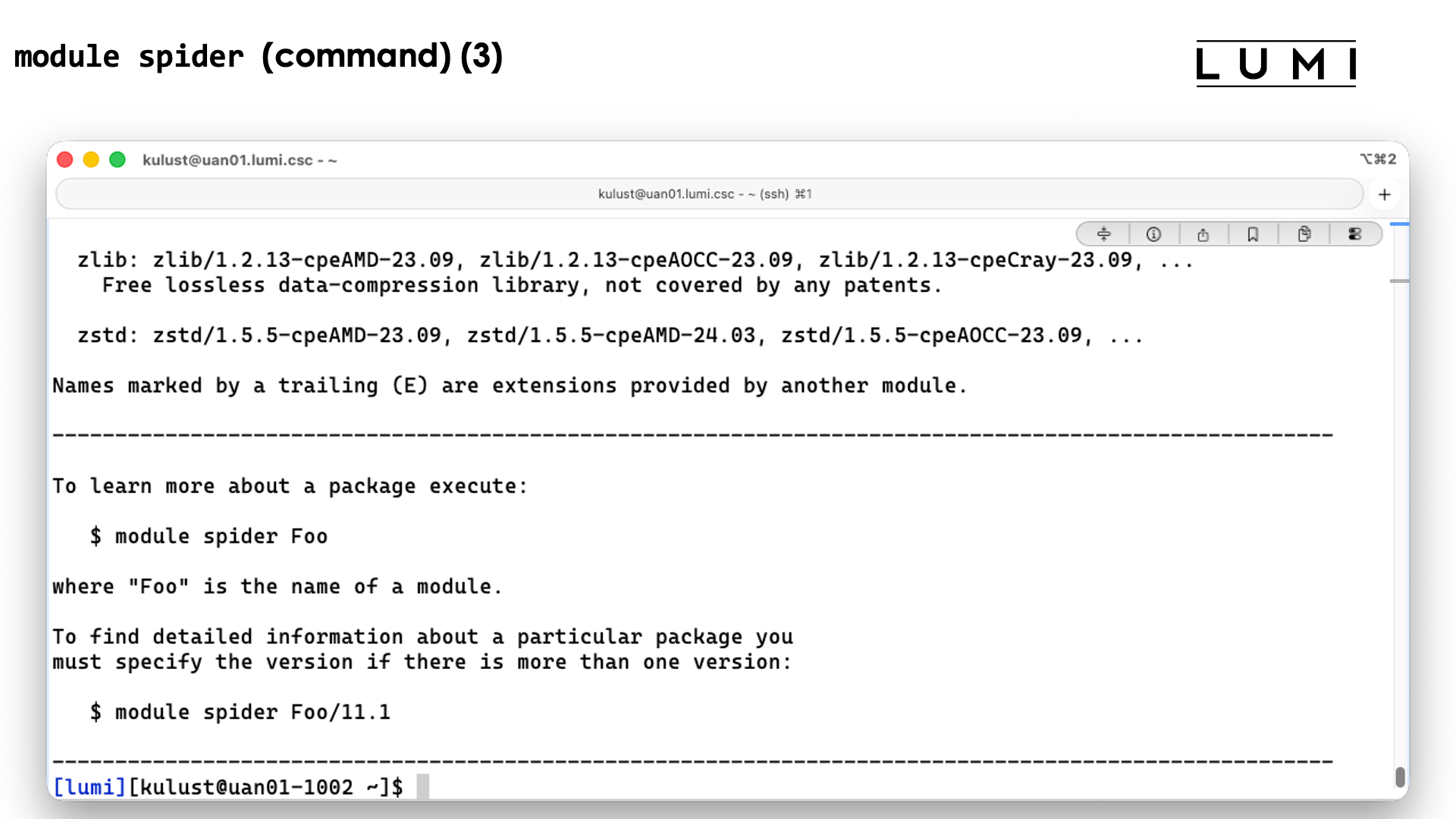This screenshot has height=819, width=1456.
Task: Click the terminal scrollbar thumb
Action: [x=1400, y=777]
